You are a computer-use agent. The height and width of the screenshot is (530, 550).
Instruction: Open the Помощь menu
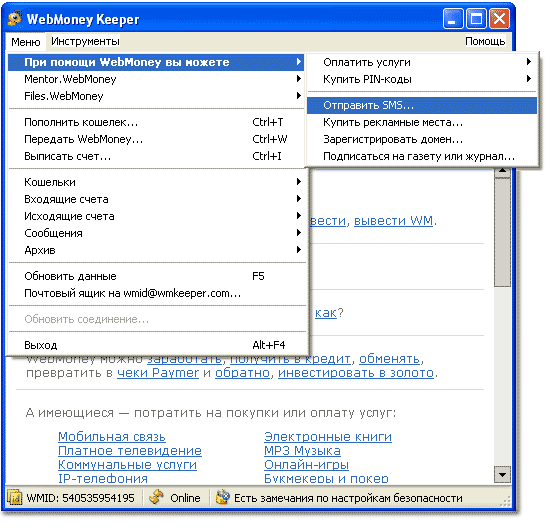485,41
